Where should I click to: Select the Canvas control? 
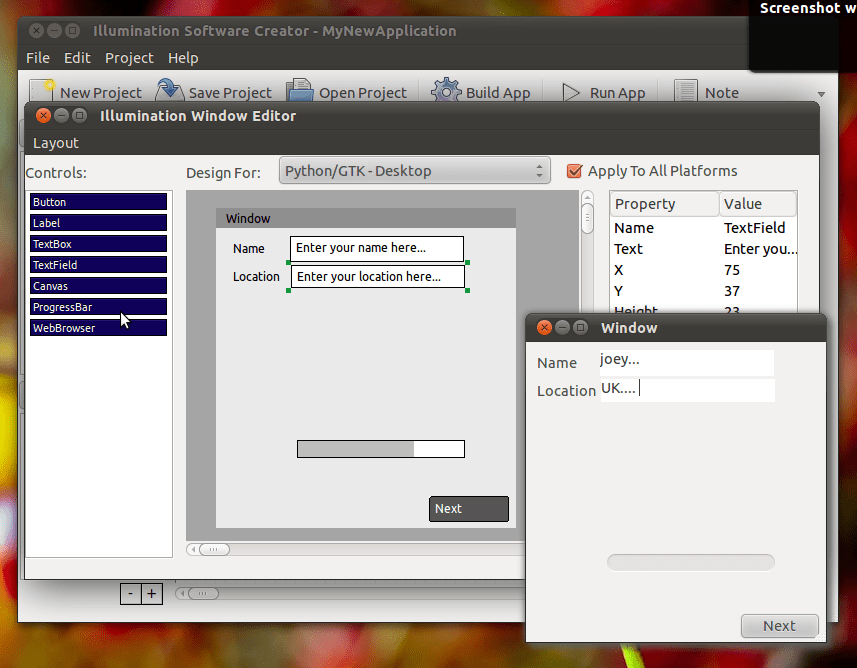tap(98, 286)
